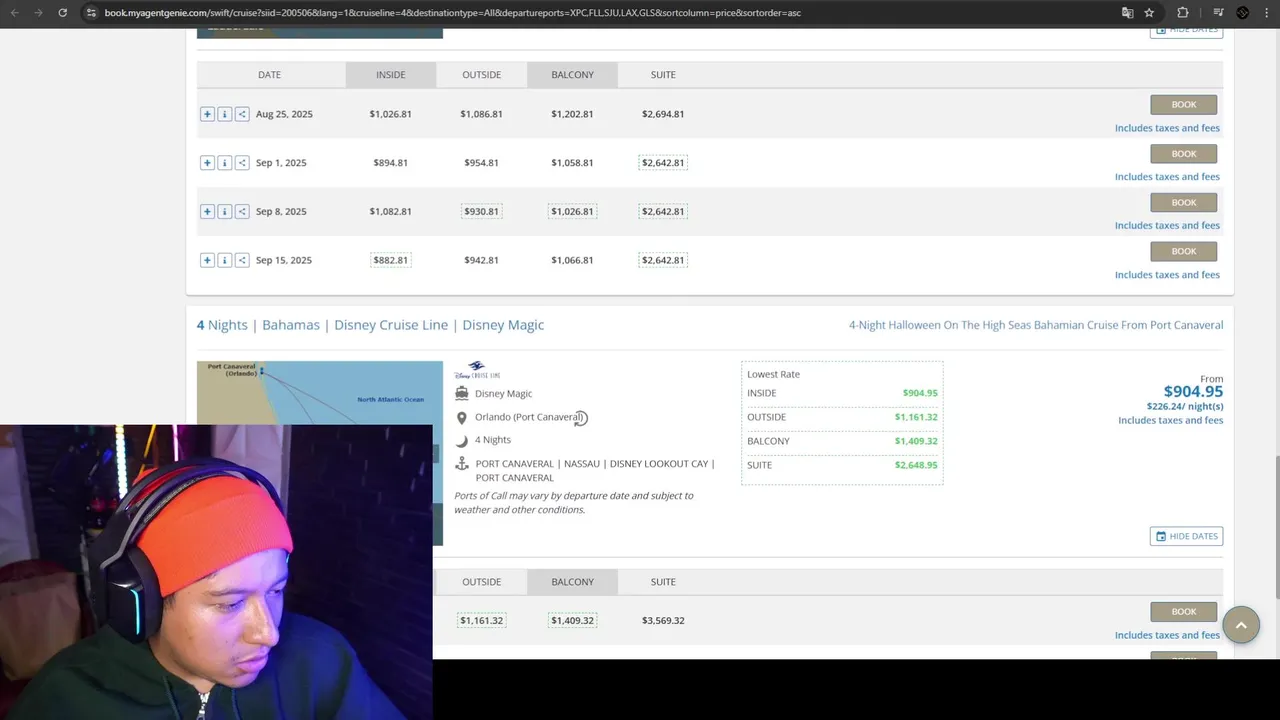Share the Sep 8, 2025 sailing

pos(242,211)
